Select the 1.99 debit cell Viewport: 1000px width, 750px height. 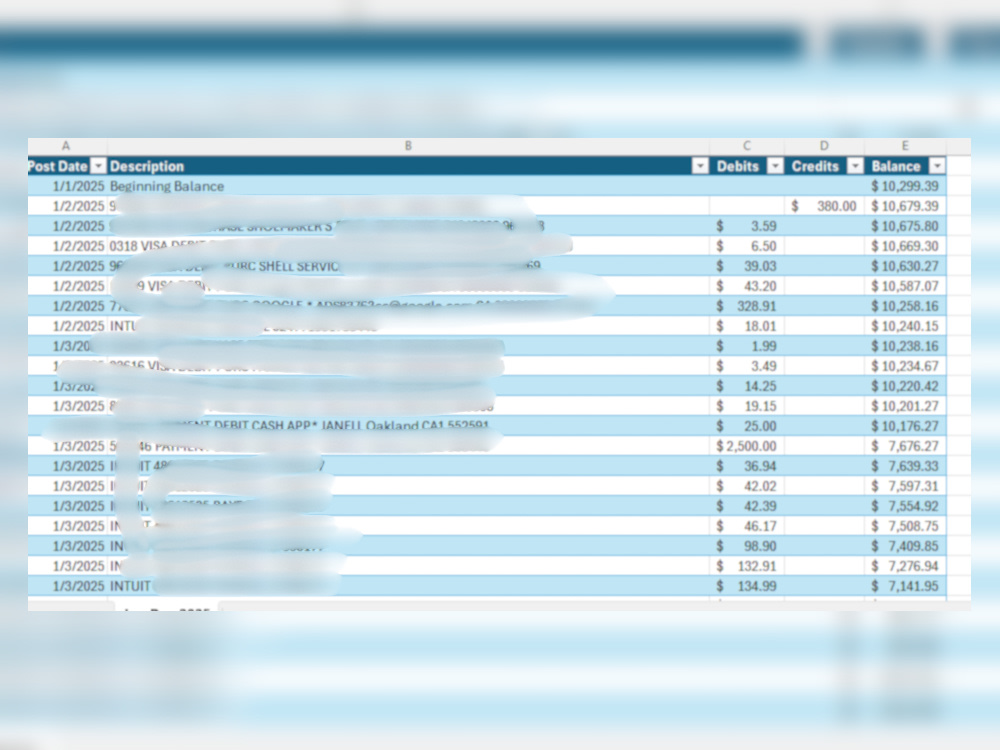tap(747, 346)
